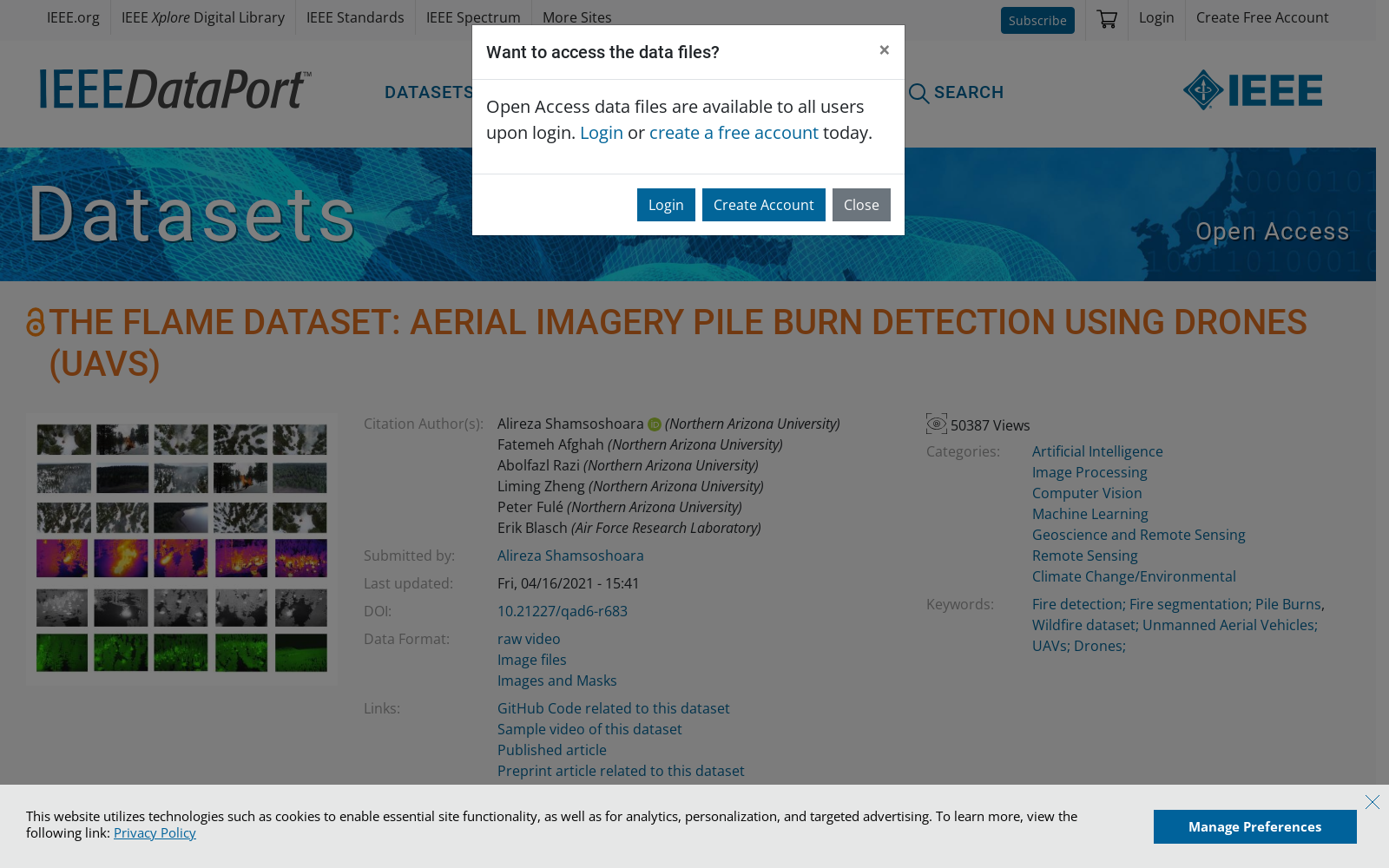This screenshot has height=868, width=1389.
Task: Click the eye icon next to 50387 Views
Action: coord(936,423)
